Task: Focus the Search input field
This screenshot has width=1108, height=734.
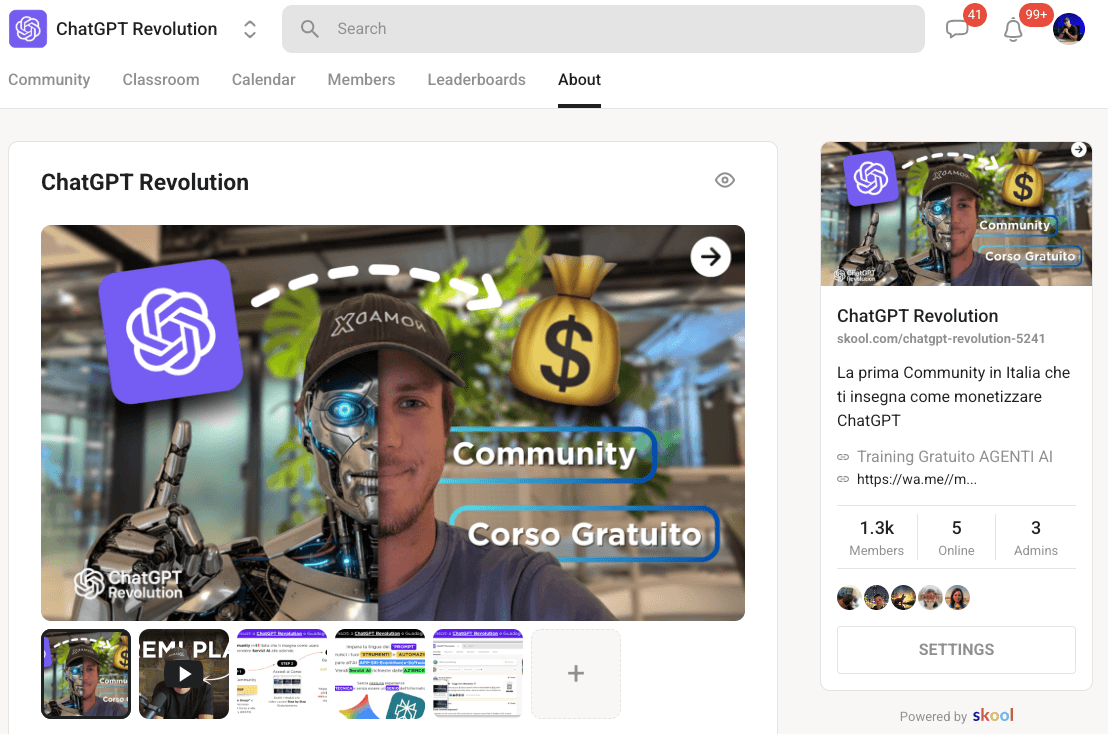Action: click(603, 29)
